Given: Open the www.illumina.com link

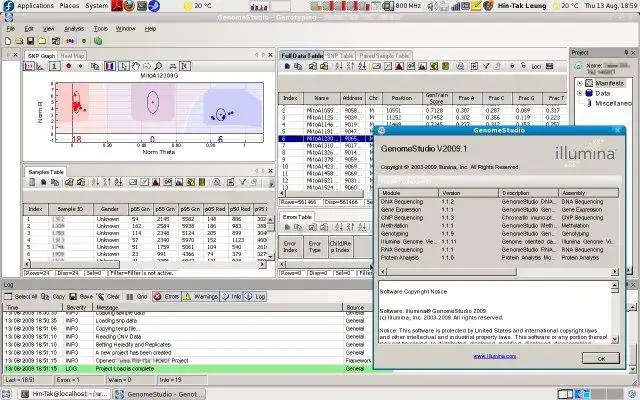Looking at the screenshot, I should [x=495, y=356].
